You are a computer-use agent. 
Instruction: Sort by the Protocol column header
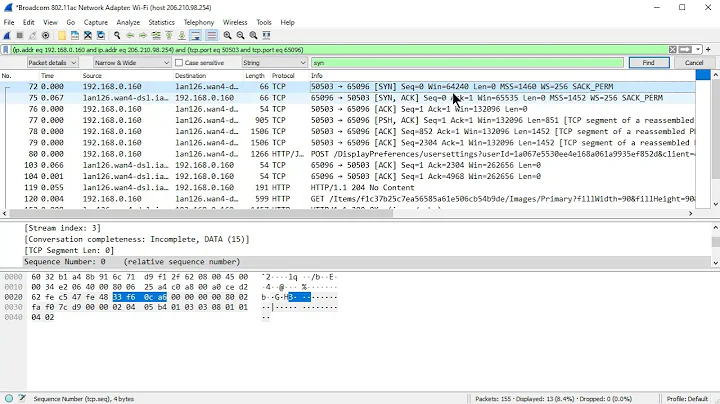tap(289, 76)
